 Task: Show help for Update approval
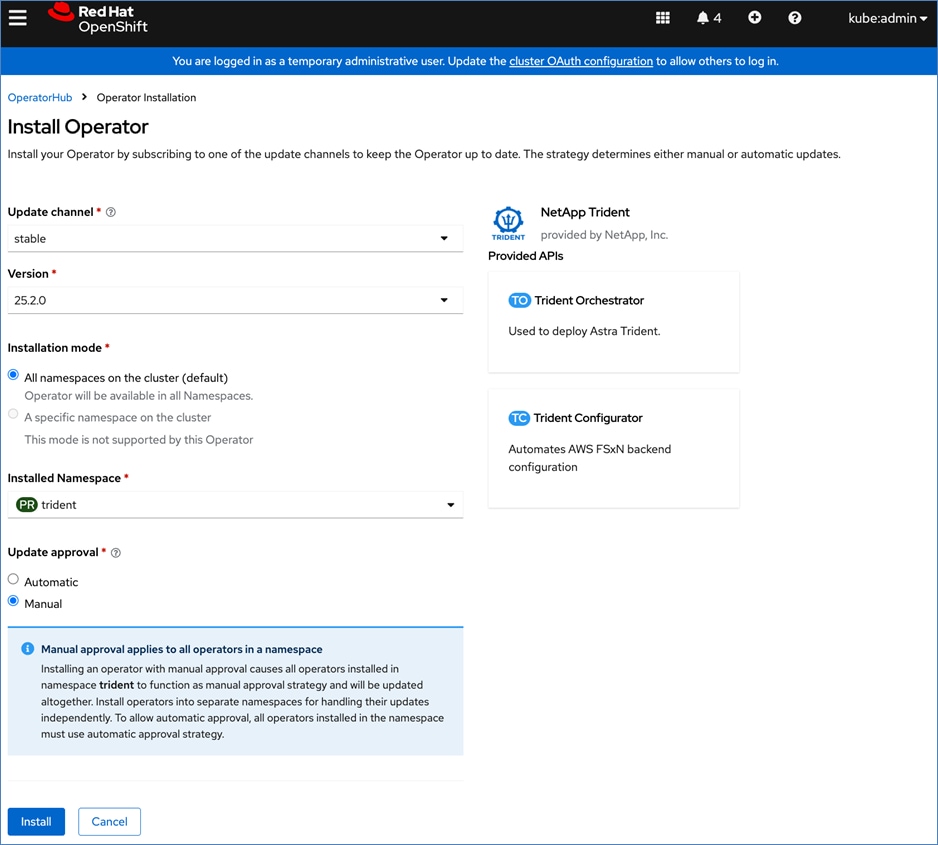[116, 553]
